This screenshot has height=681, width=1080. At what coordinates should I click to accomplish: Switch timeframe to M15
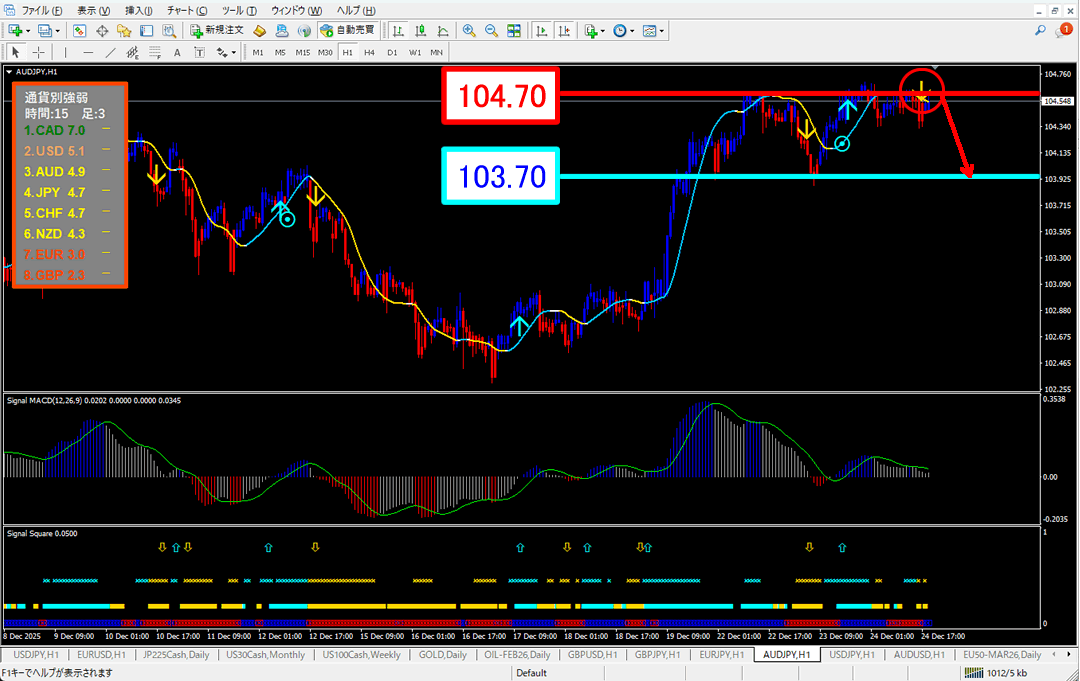pos(302,52)
